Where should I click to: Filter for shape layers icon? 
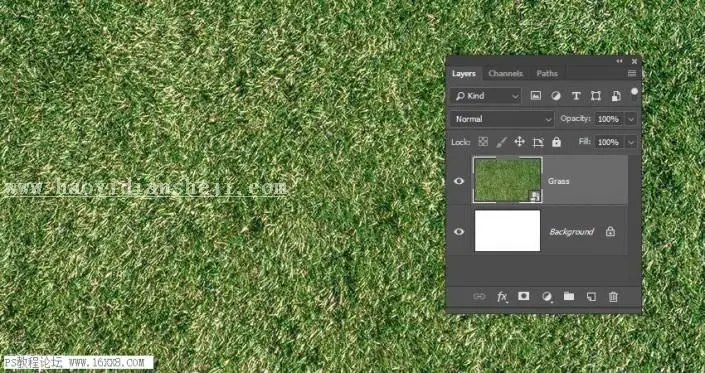point(596,96)
